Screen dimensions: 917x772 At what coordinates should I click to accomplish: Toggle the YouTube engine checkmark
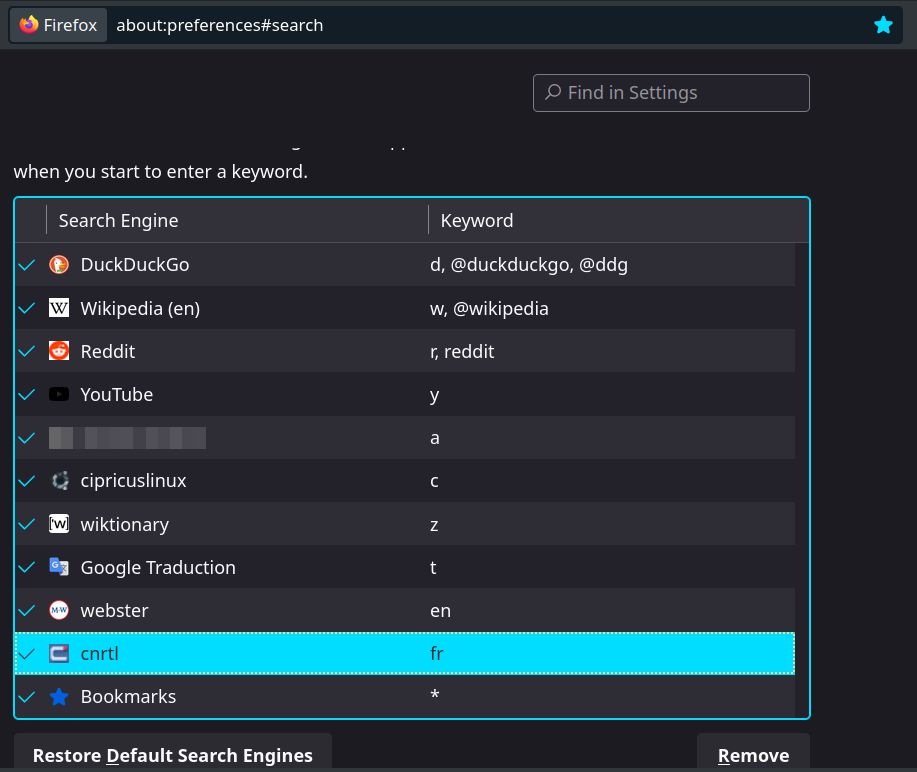[27, 395]
